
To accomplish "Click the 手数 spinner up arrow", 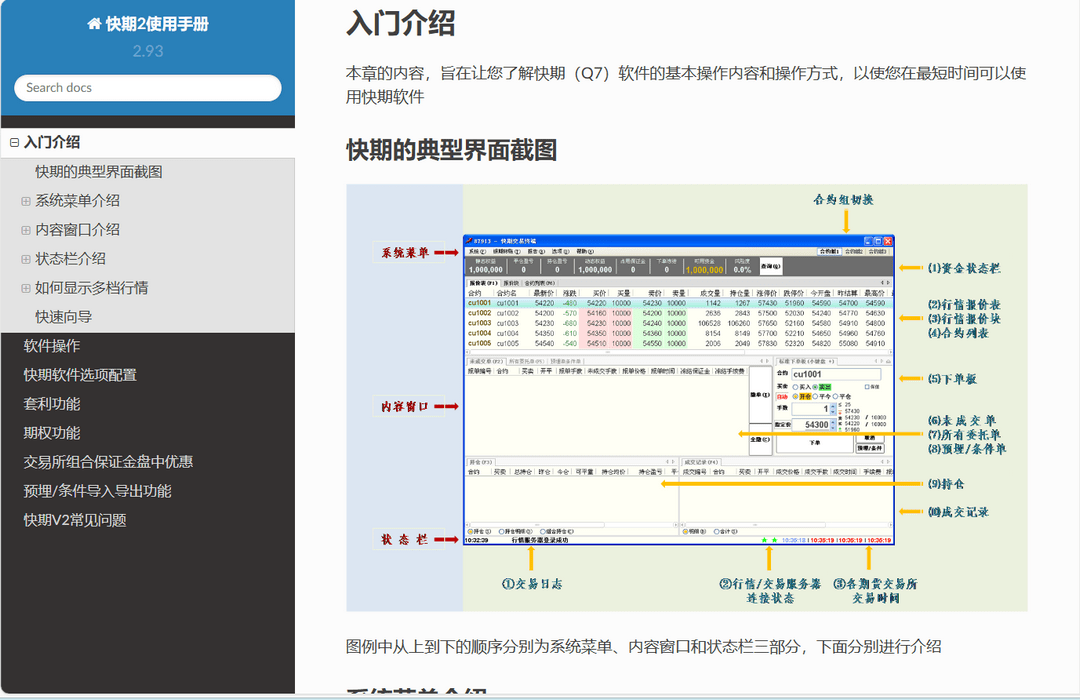I will [x=833, y=406].
